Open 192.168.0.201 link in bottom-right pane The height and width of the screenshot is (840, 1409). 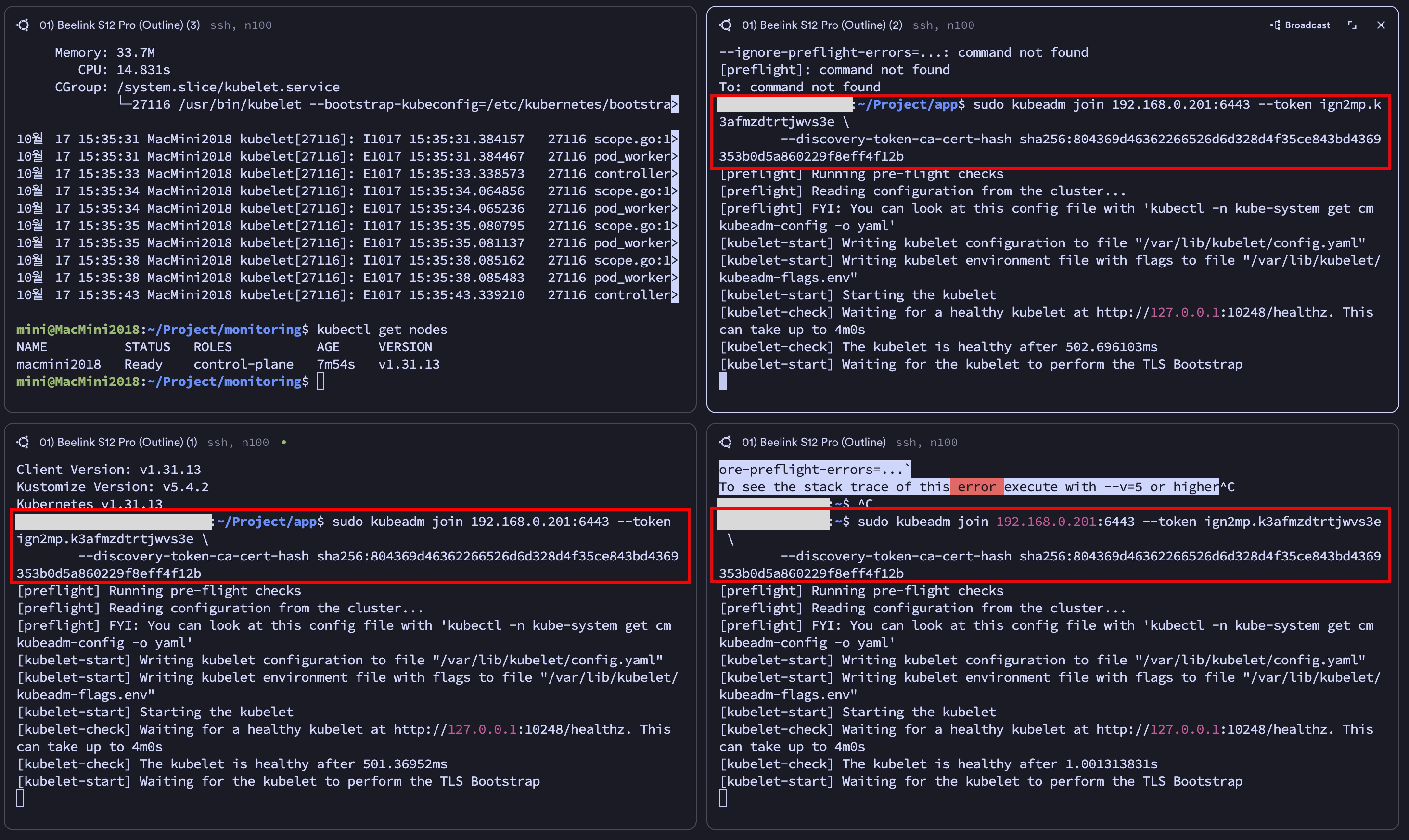1046,521
